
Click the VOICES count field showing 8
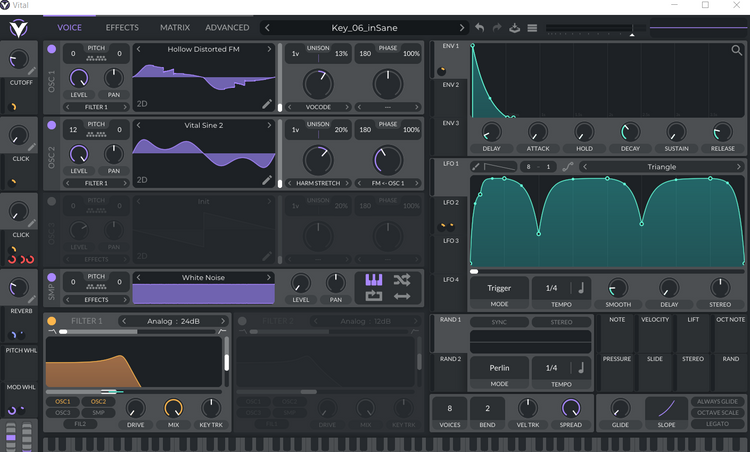pos(450,408)
